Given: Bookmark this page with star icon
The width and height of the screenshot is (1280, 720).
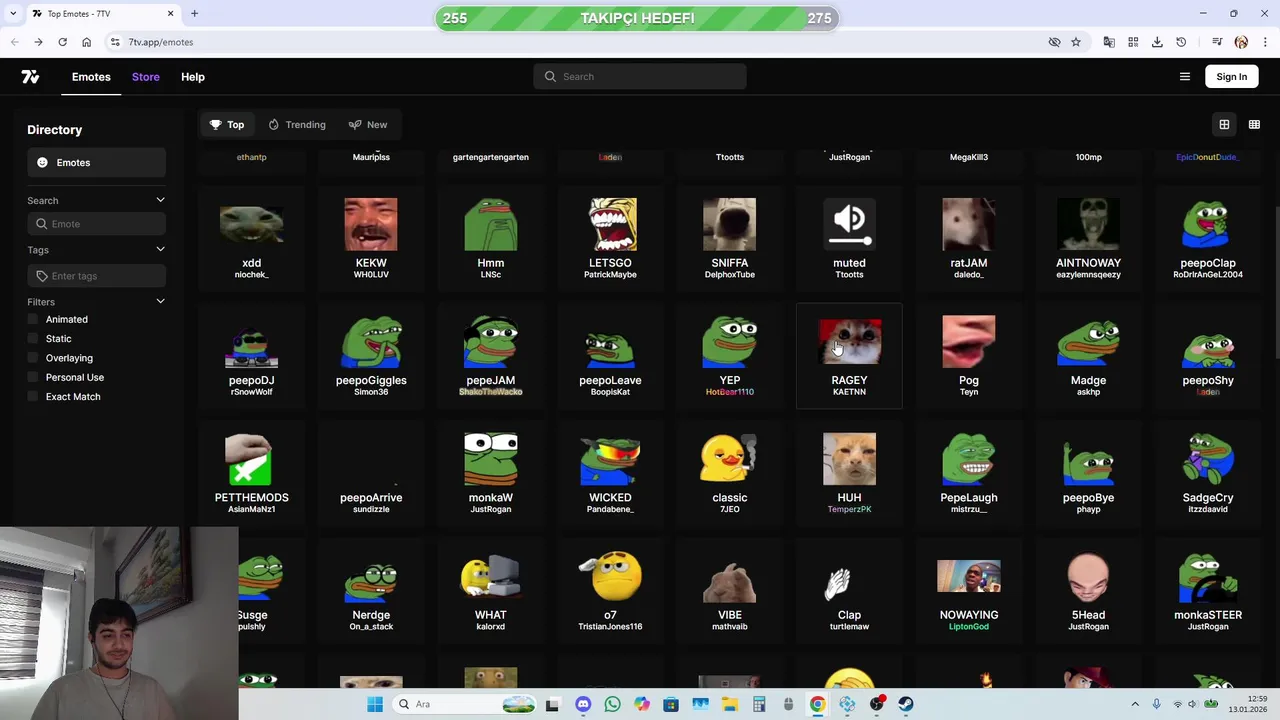Looking at the screenshot, I should (x=1076, y=42).
